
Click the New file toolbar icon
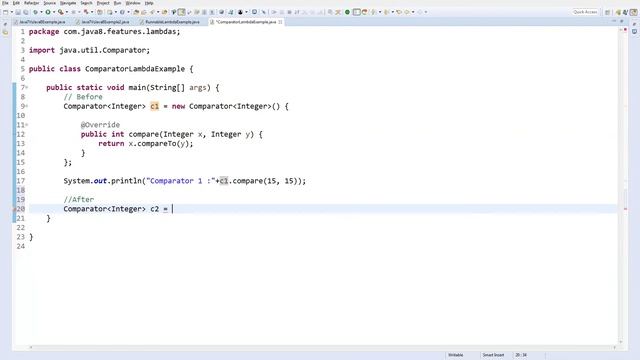5,12
